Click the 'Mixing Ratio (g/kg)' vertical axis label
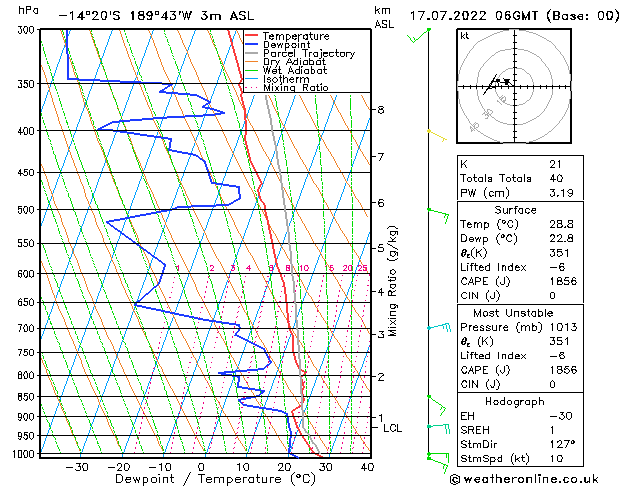This screenshot has height=486, width=629. (392, 281)
